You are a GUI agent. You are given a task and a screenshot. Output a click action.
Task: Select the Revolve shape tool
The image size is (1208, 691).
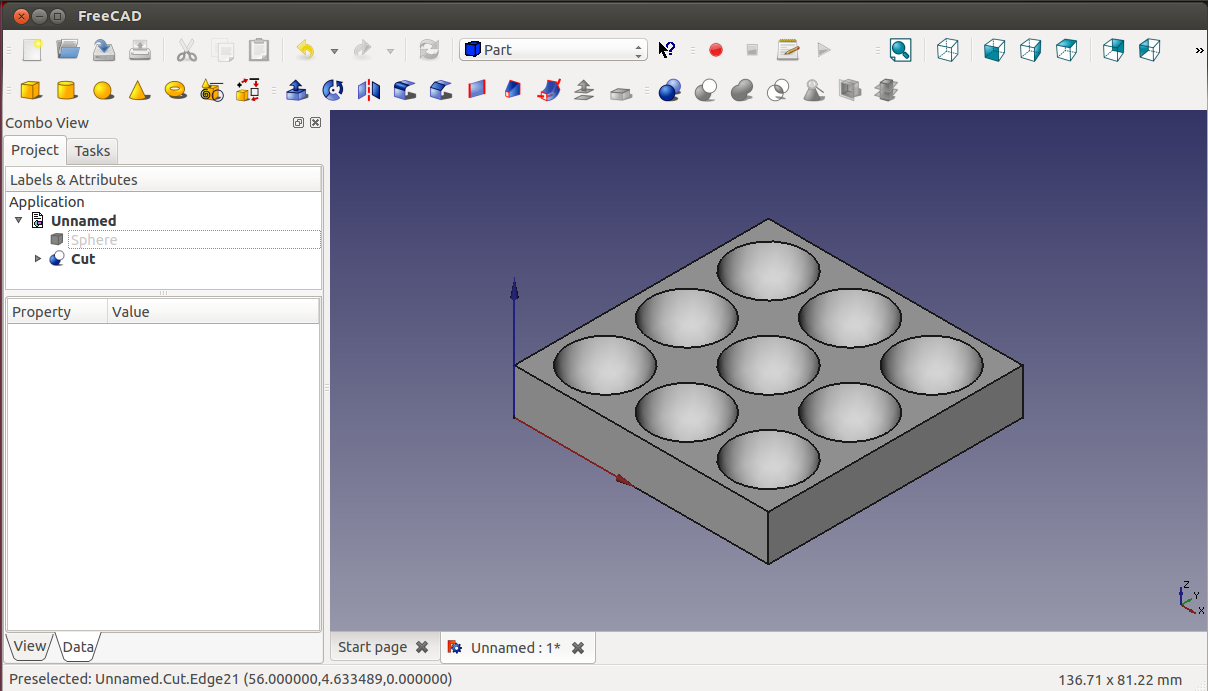pyautogui.click(x=333, y=91)
